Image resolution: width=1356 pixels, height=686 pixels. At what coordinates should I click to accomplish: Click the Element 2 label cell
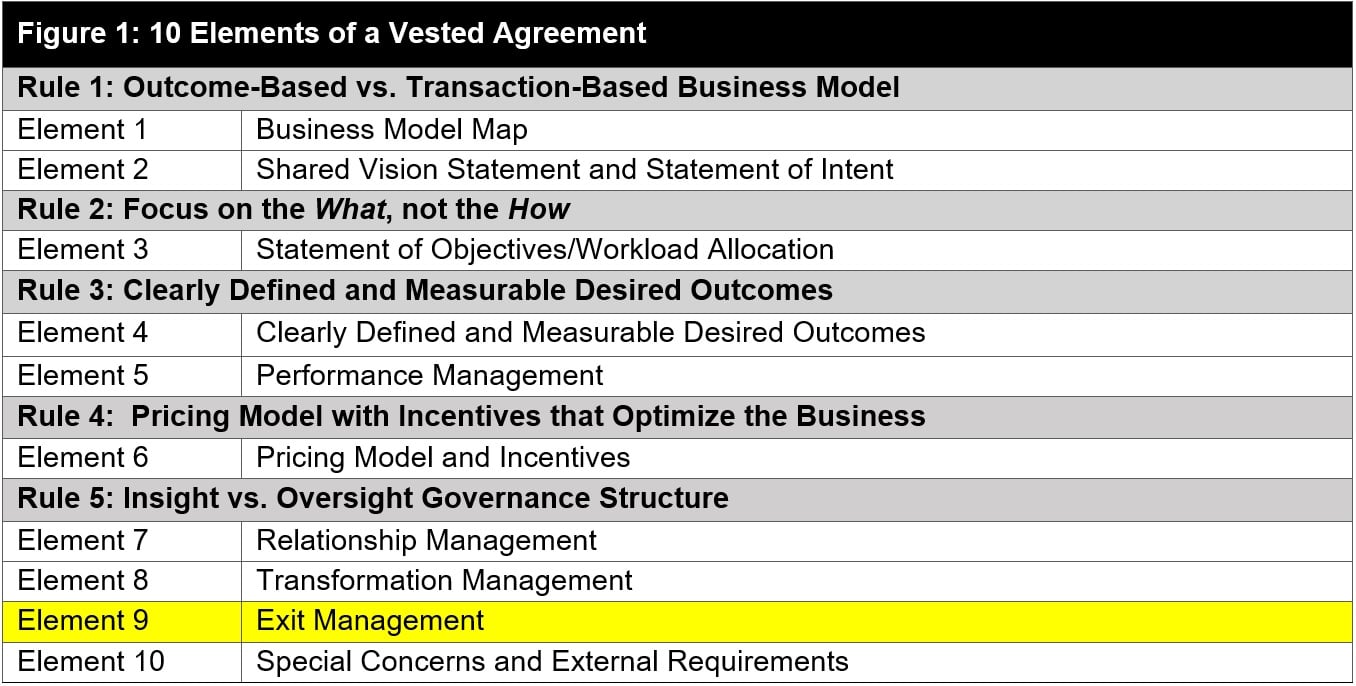122,170
